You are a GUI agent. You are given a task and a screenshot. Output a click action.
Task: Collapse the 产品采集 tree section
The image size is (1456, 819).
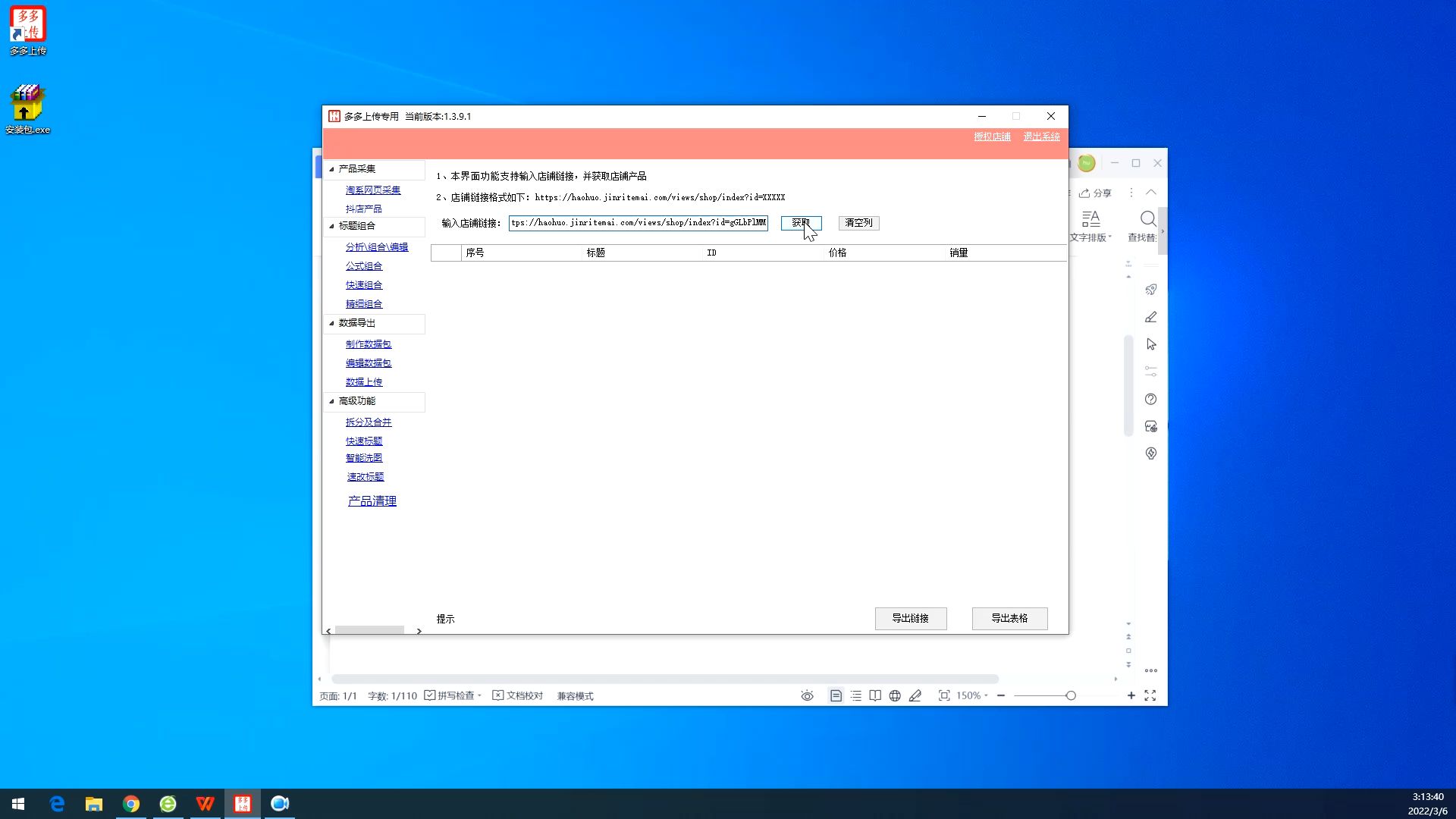click(331, 169)
